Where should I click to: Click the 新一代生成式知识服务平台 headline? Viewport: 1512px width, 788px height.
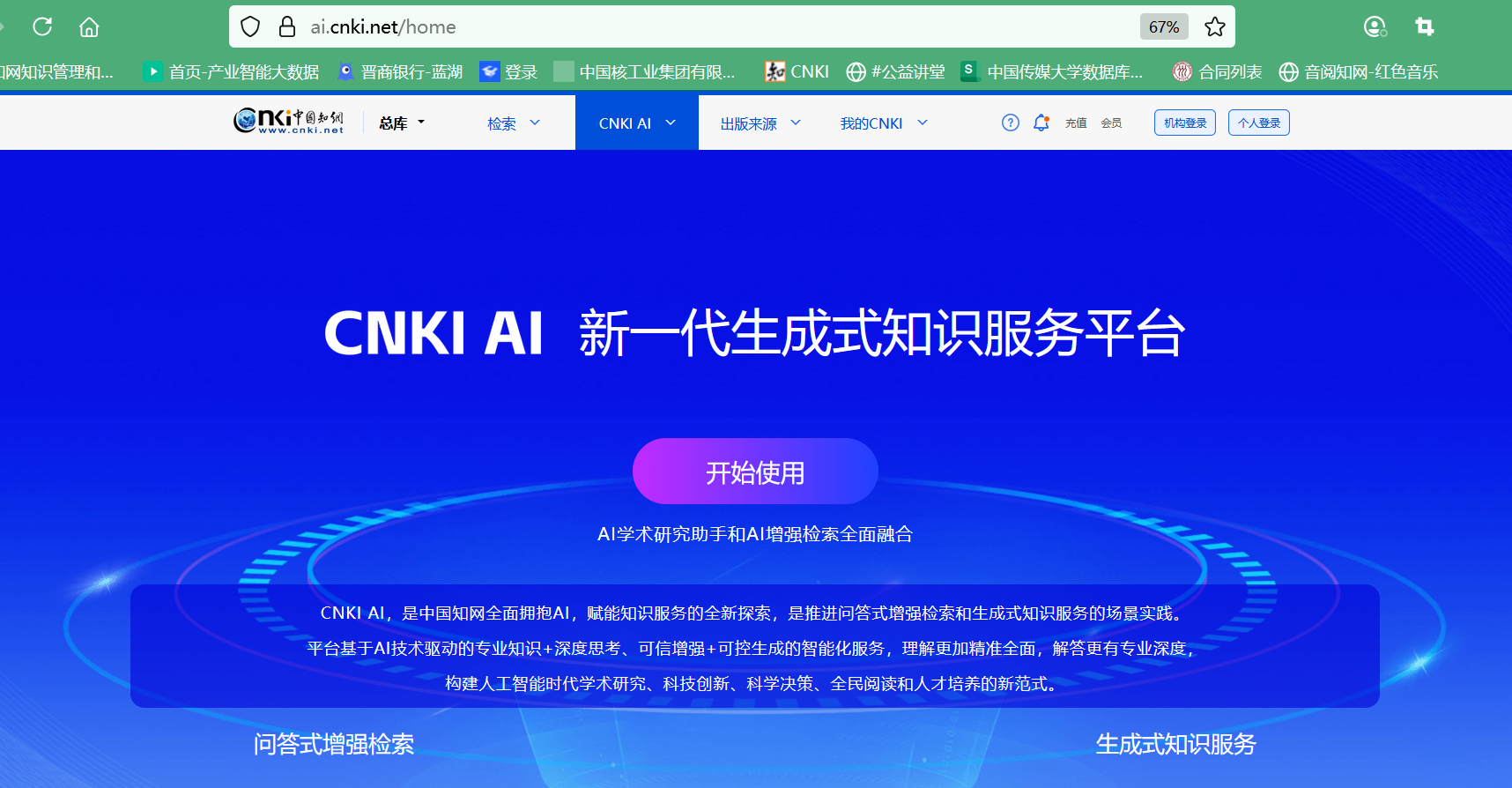click(x=882, y=333)
